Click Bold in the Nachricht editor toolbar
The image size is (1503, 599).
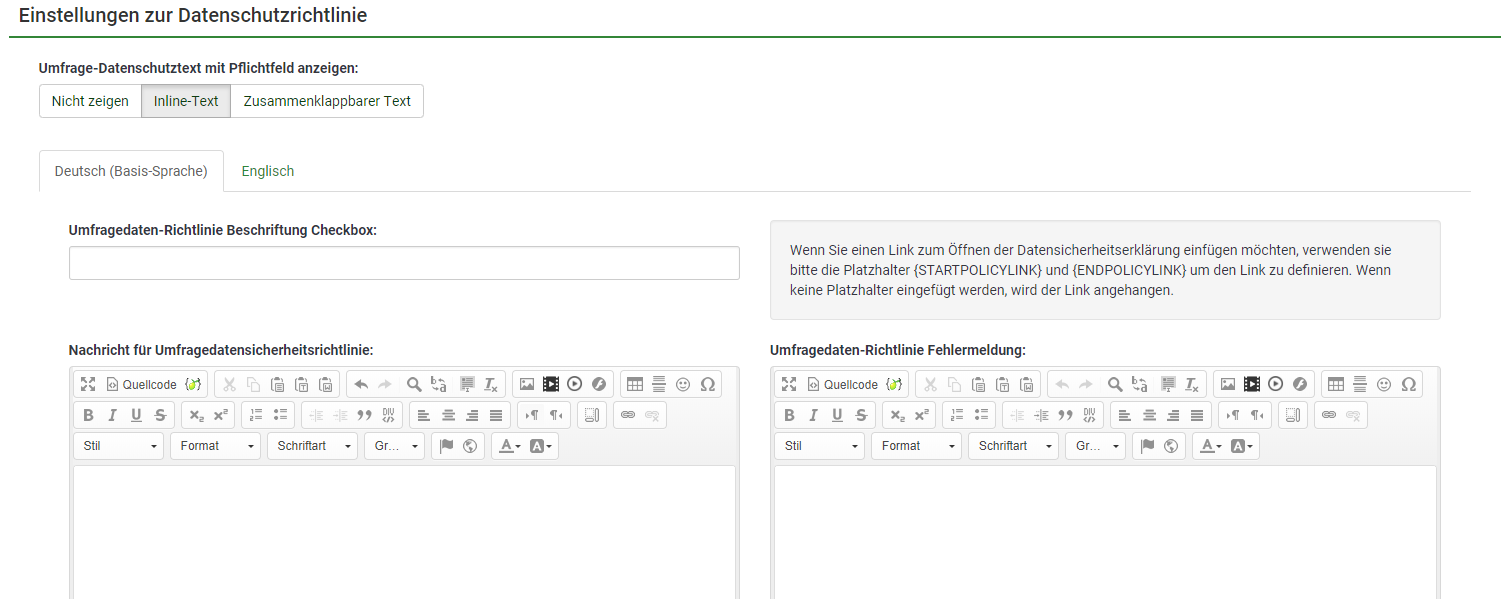[x=88, y=415]
